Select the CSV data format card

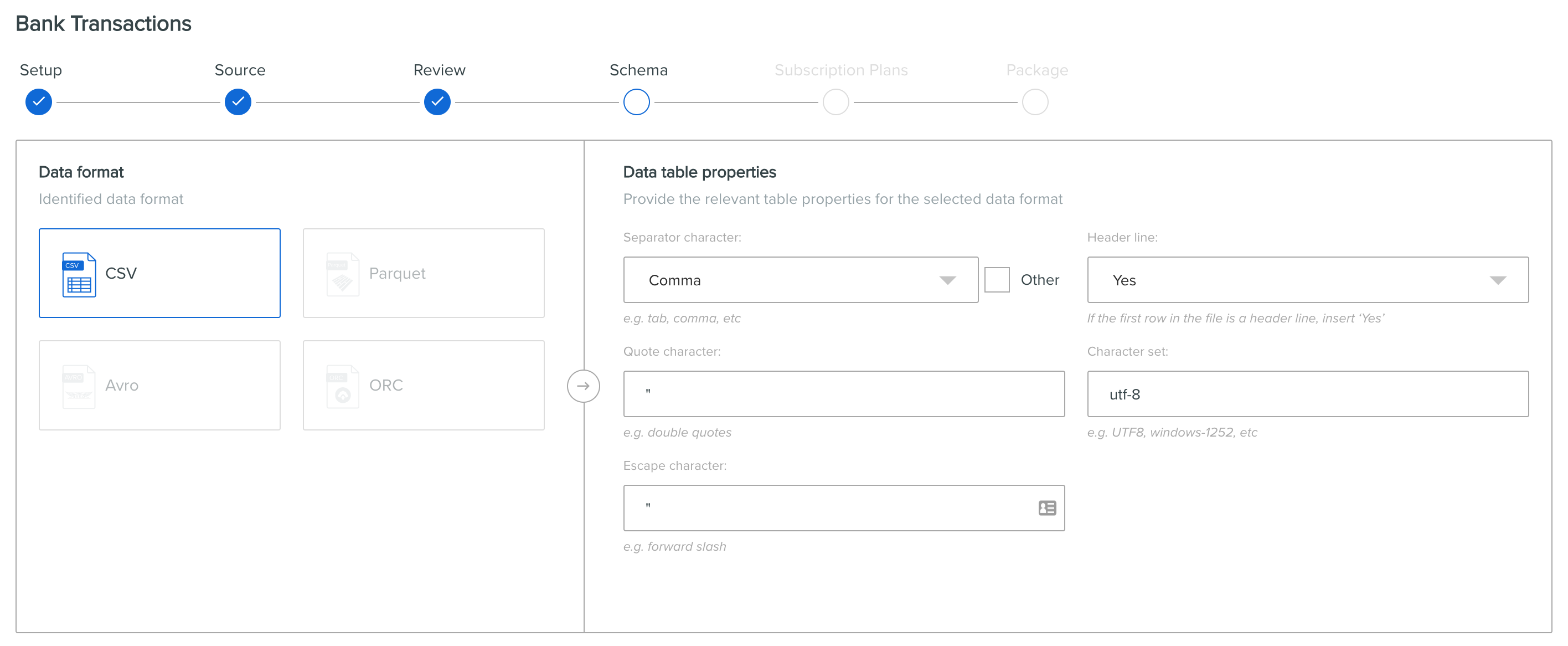159,273
